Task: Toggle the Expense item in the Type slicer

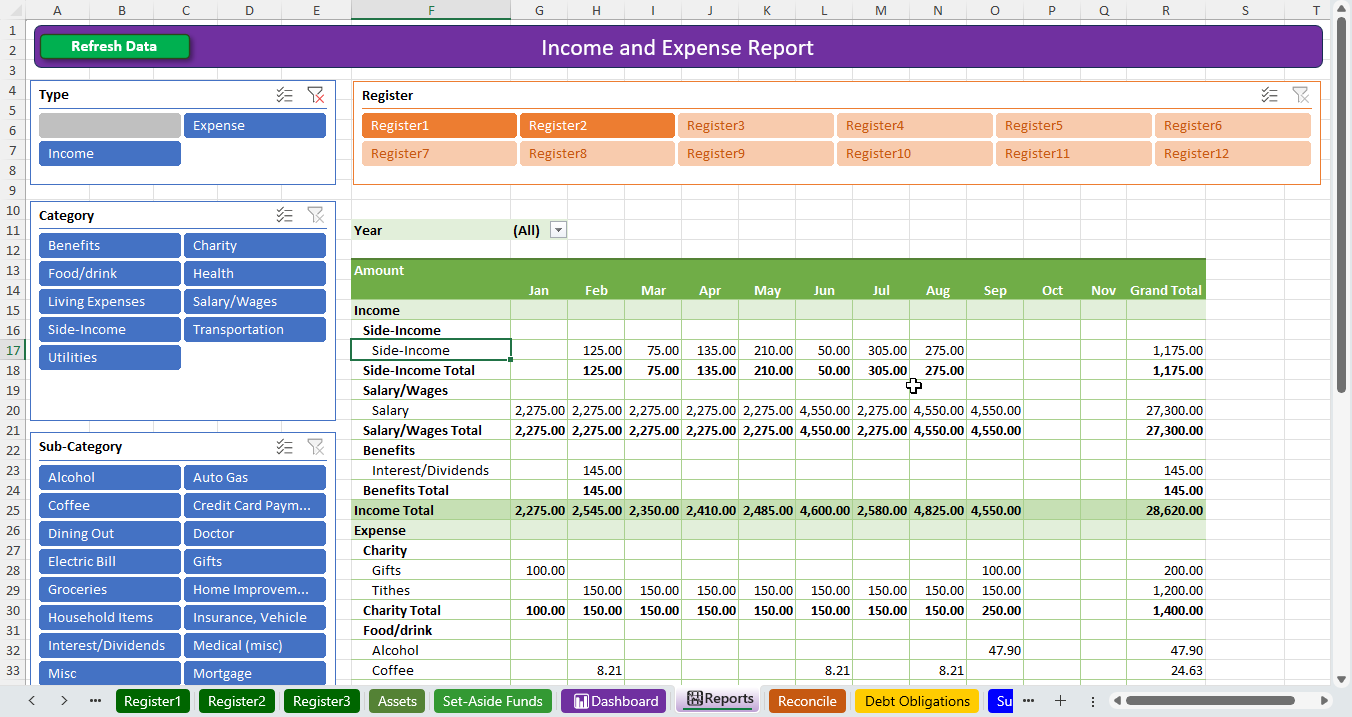Action: [x=254, y=126]
